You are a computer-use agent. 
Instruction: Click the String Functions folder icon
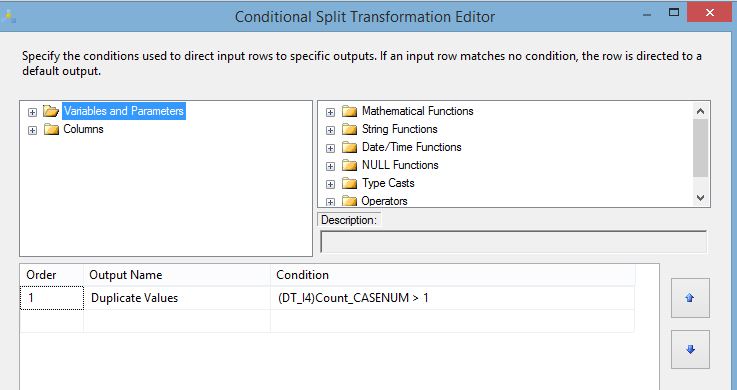pyautogui.click(x=349, y=129)
